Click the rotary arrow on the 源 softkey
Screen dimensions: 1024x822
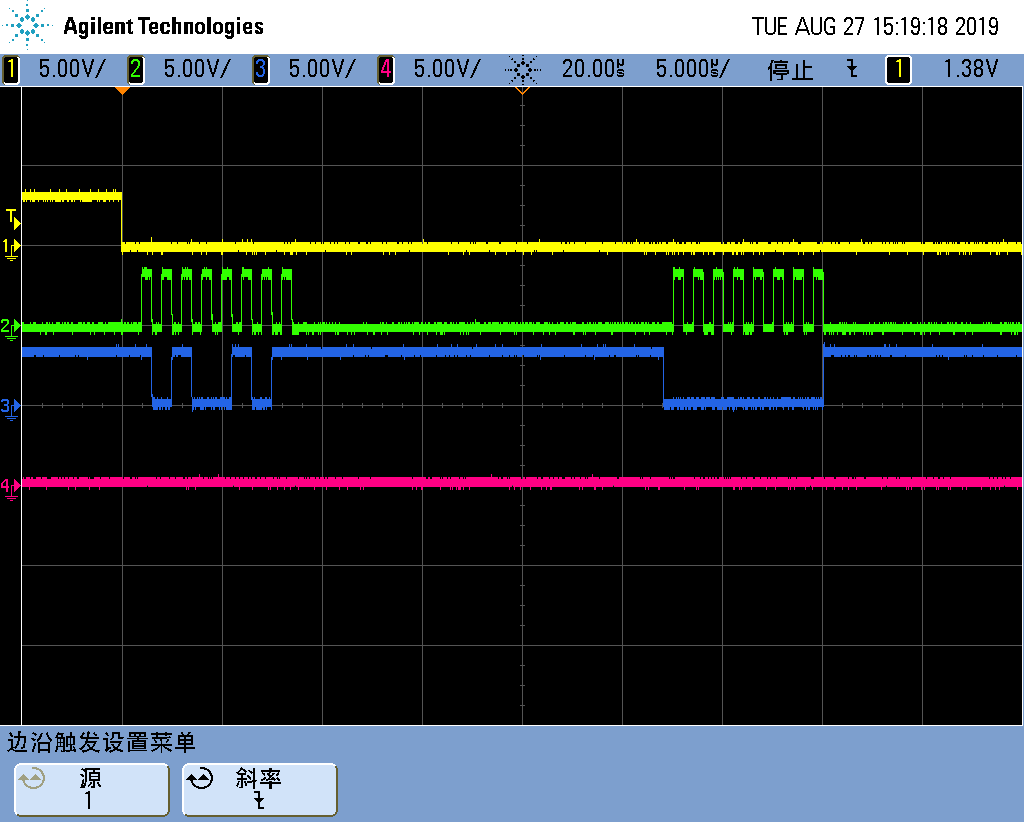(x=31, y=780)
